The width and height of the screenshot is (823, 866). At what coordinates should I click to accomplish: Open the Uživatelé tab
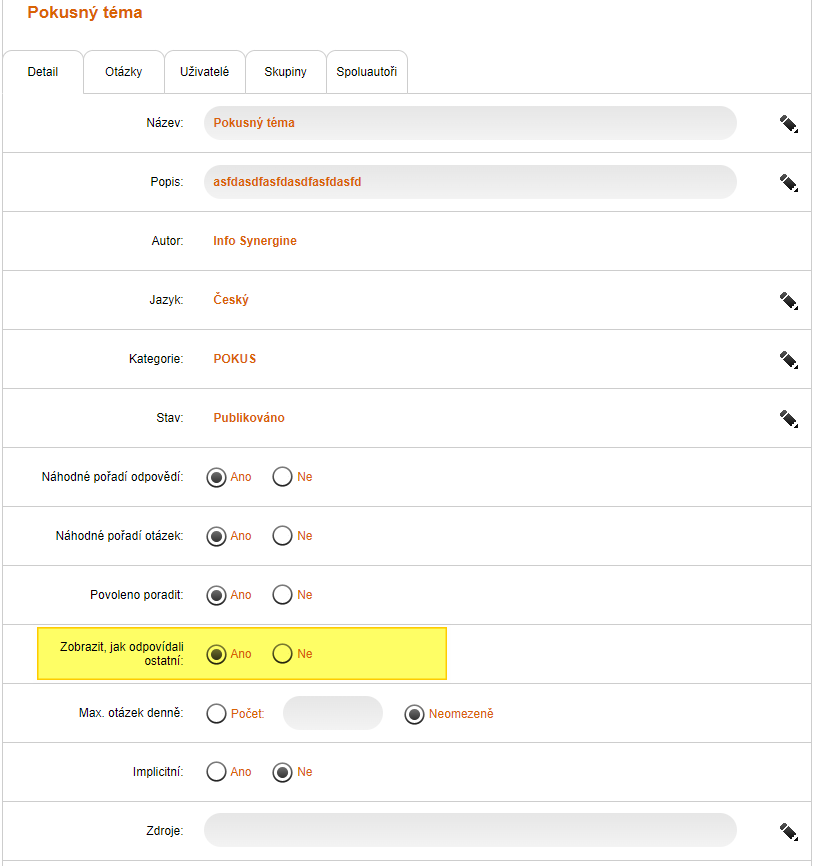(x=204, y=72)
